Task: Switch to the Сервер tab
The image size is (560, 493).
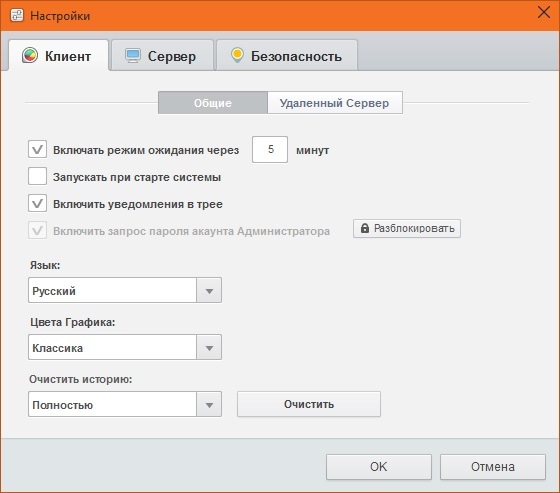Action: (162, 56)
